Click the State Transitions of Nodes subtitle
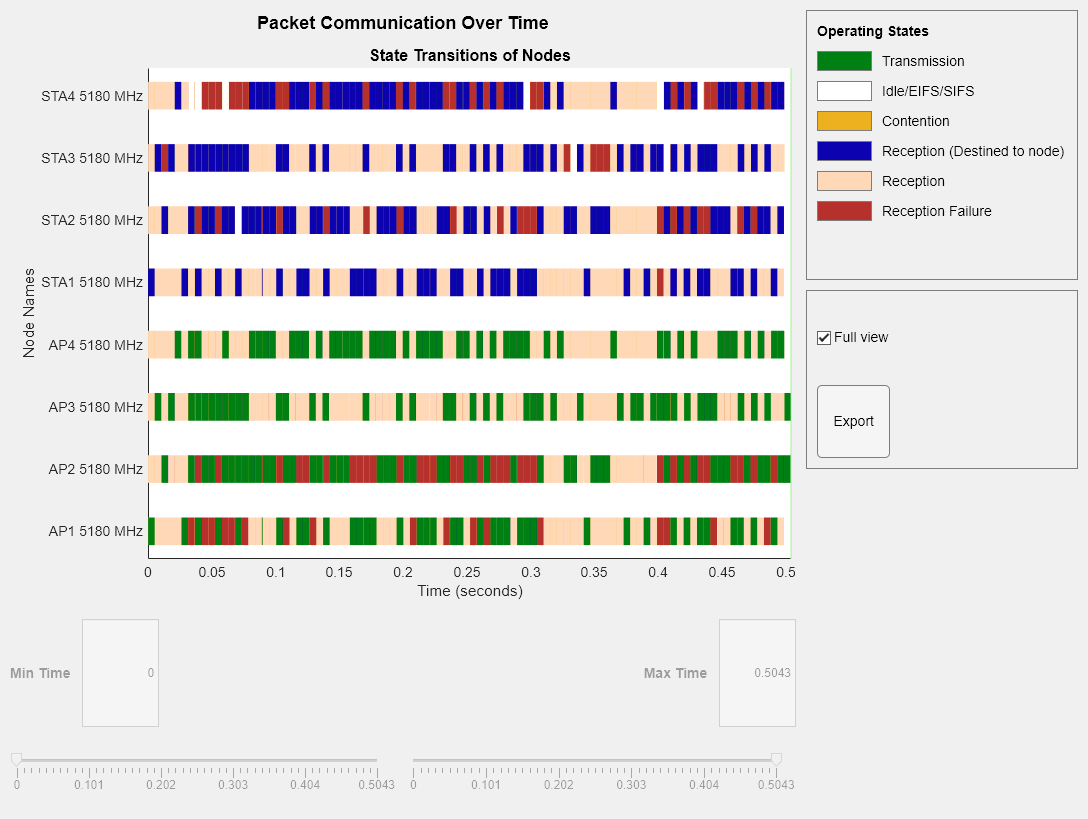 click(470, 55)
